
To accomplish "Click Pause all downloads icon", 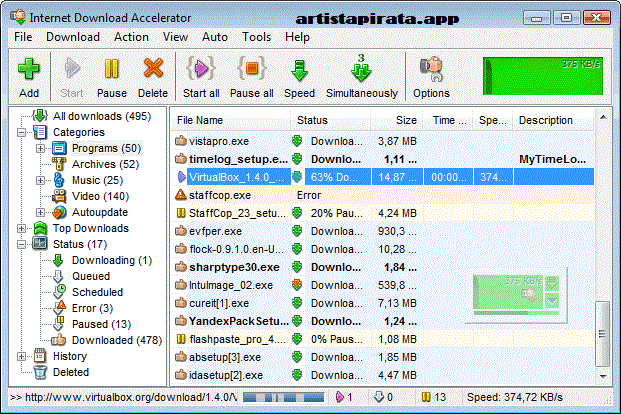I will [251, 78].
